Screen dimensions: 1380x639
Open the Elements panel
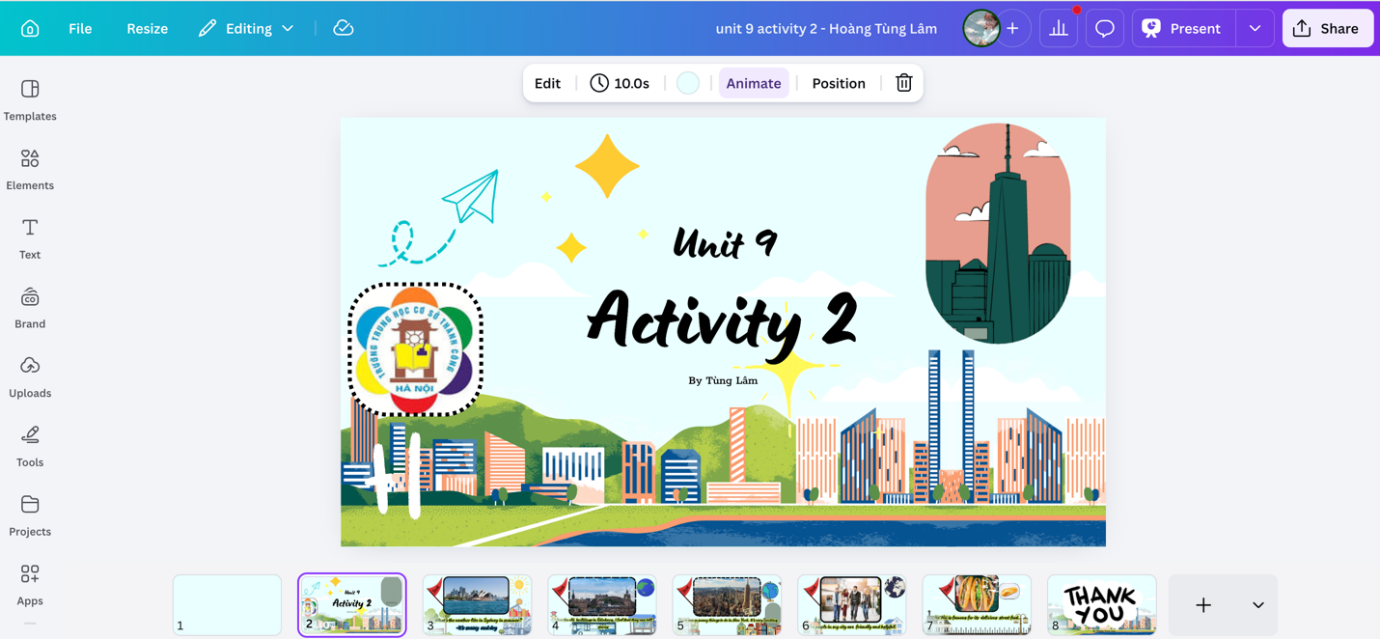30,168
